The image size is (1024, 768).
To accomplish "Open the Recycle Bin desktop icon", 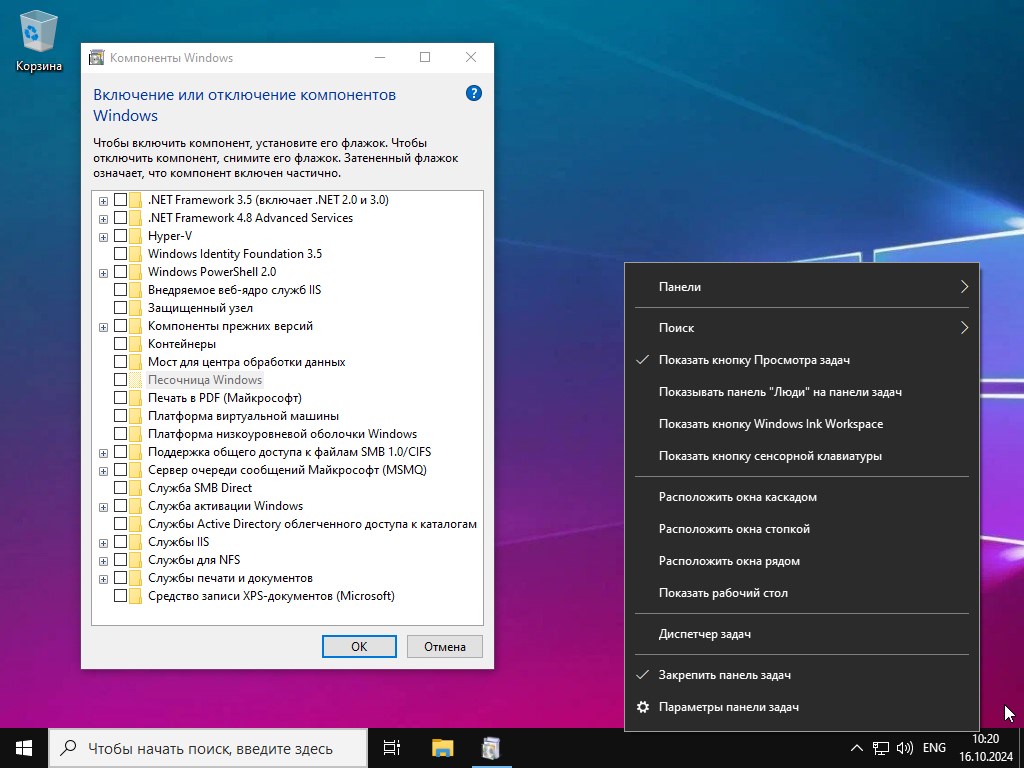I will [38, 40].
